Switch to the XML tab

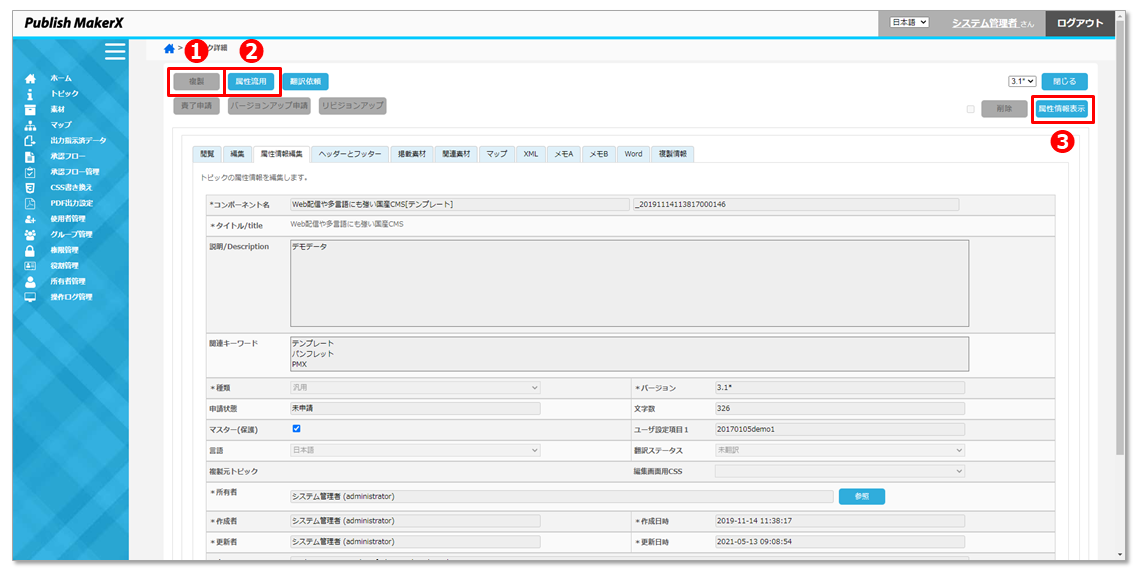pos(530,154)
